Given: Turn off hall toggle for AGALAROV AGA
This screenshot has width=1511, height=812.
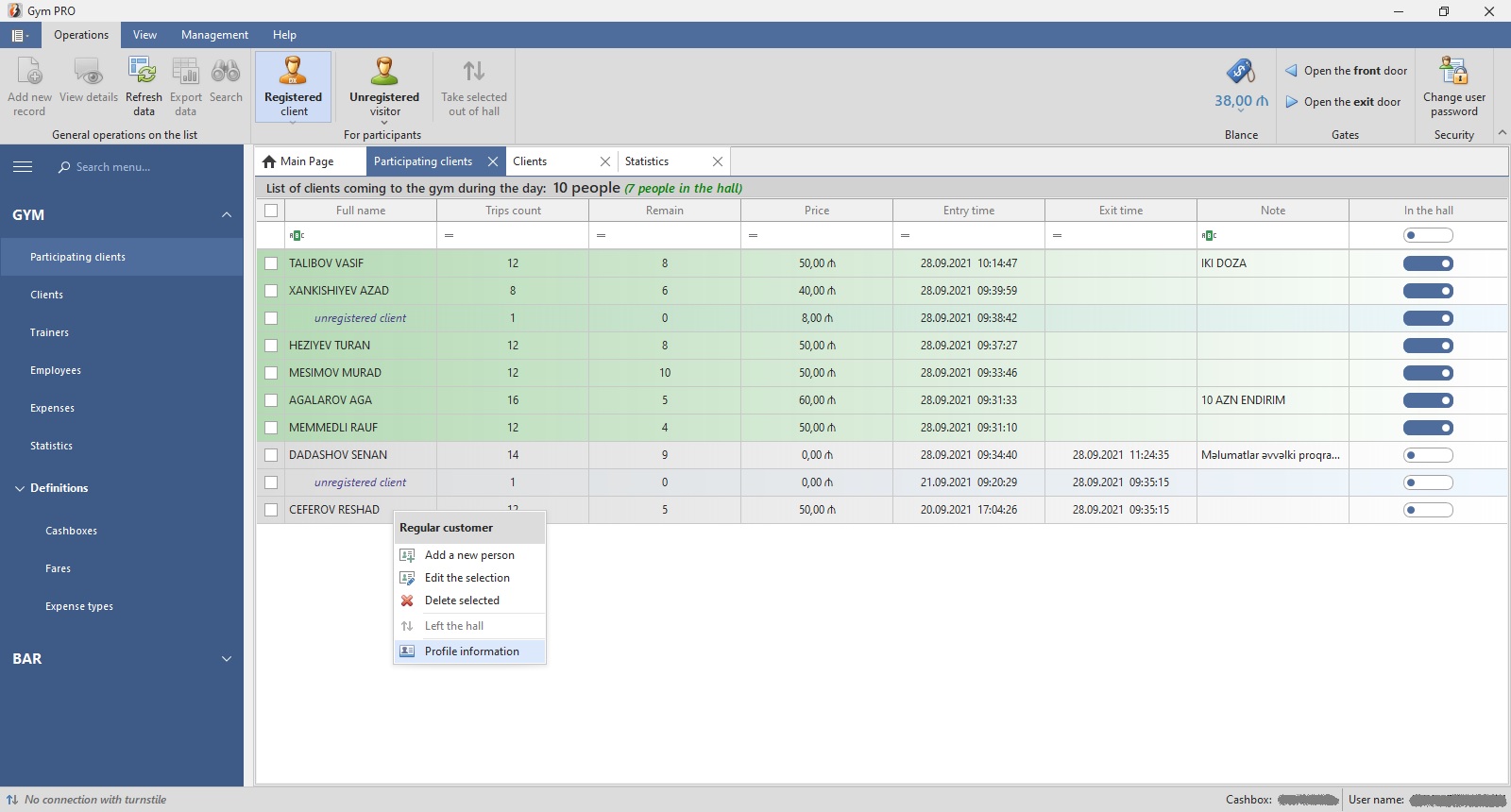Looking at the screenshot, I should pos(1428,400).
